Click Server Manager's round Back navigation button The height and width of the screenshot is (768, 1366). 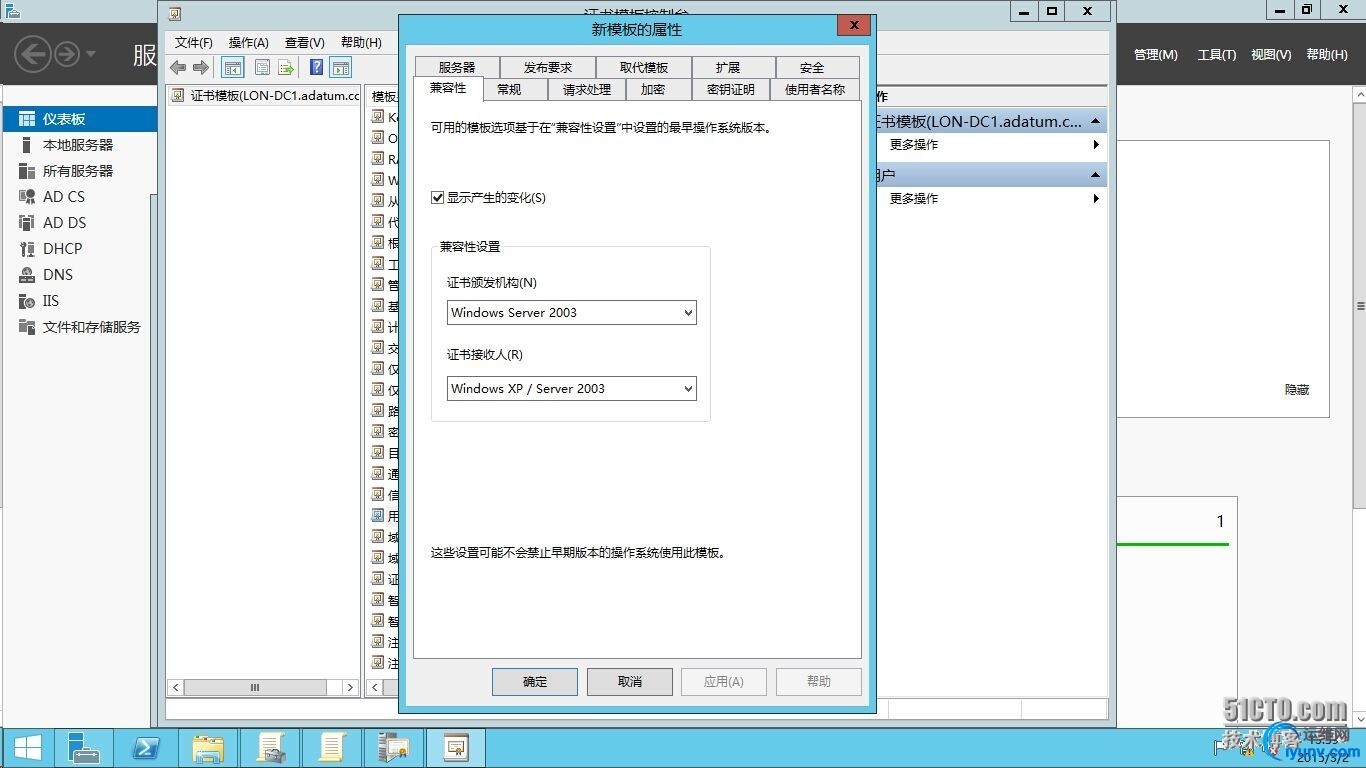(33, 54)
